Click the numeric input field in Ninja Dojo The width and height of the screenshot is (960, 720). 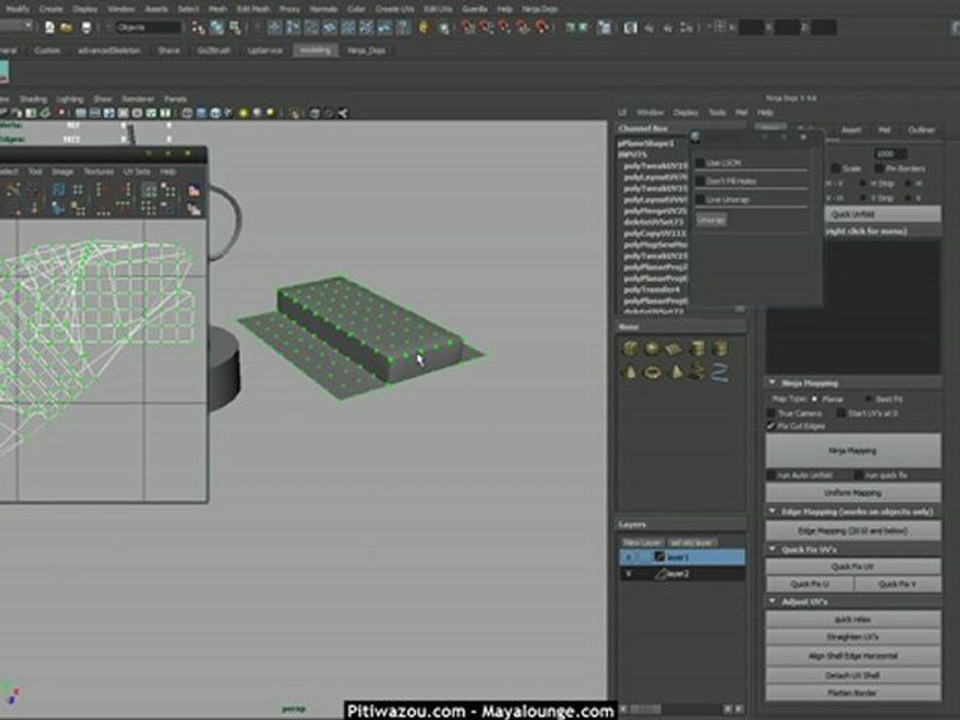pyautogui.click(x=890, y=154)
